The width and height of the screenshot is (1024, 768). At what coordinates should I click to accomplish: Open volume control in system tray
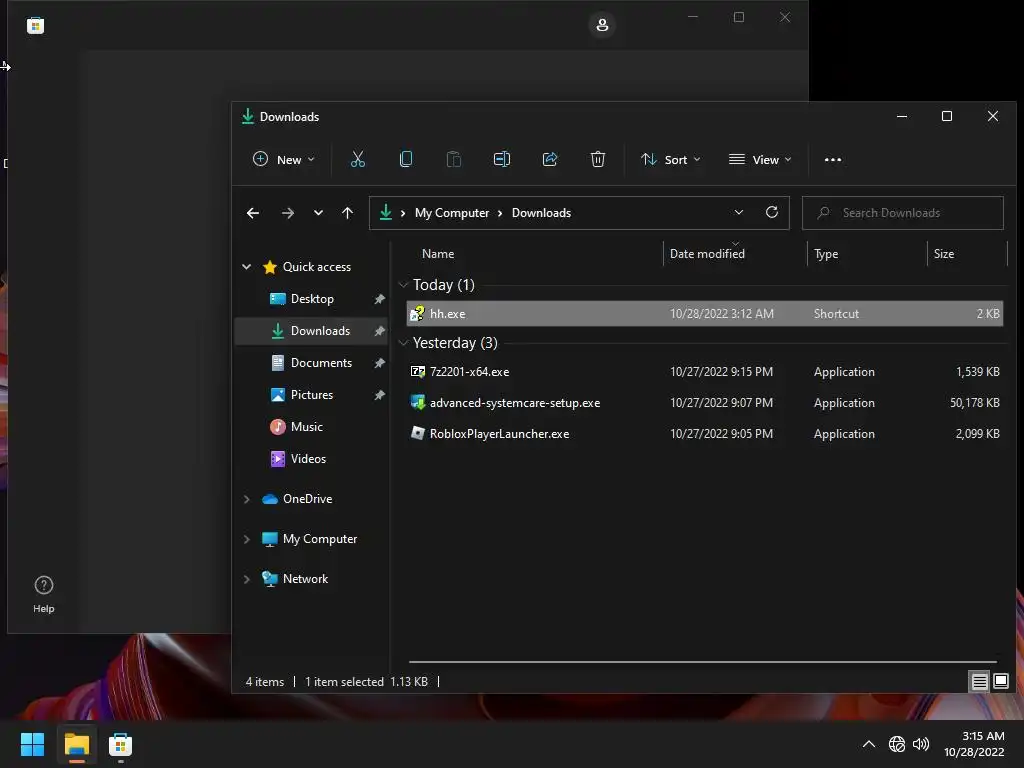[x=921, y=744]
